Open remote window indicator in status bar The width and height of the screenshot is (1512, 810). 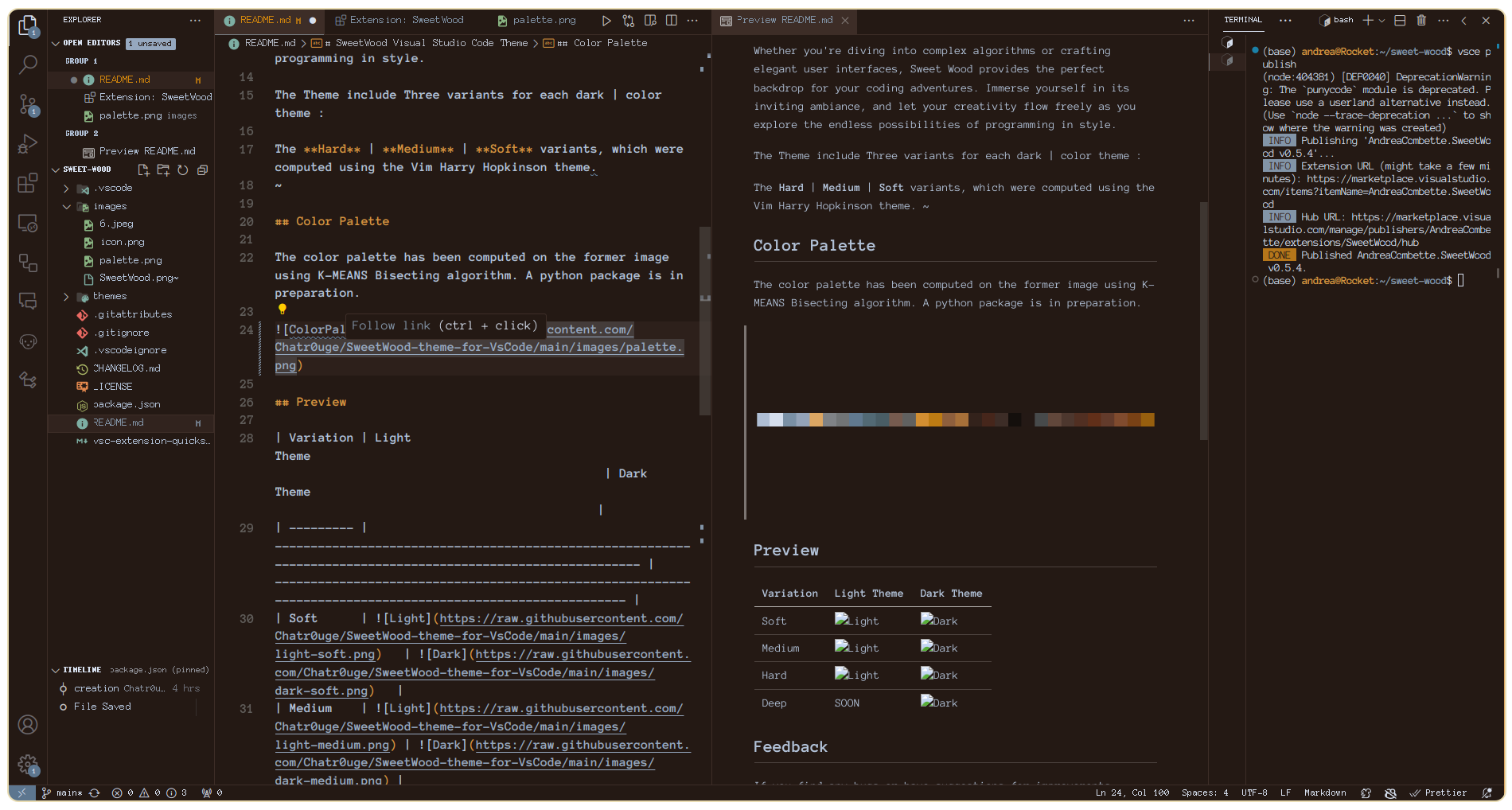[22, 792]
